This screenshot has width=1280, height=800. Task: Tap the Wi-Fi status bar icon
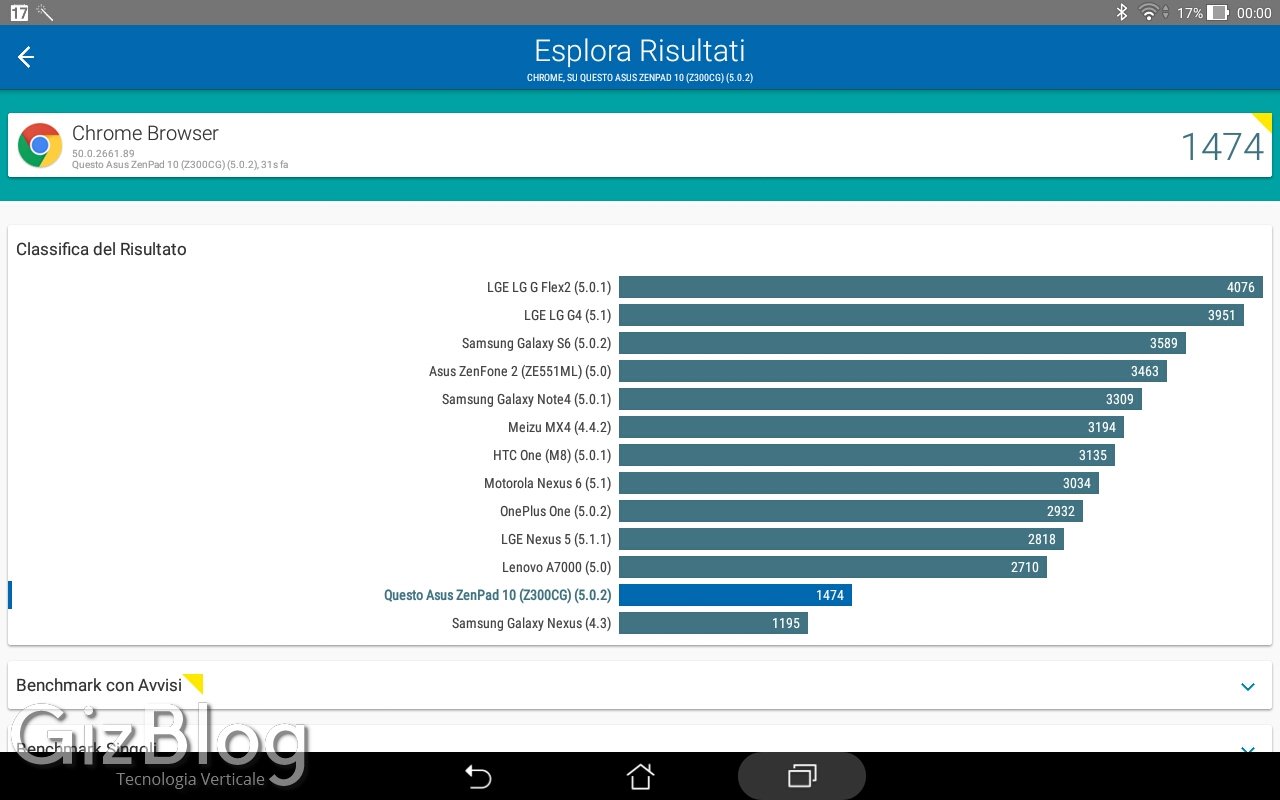click(x=1150, y=13)
